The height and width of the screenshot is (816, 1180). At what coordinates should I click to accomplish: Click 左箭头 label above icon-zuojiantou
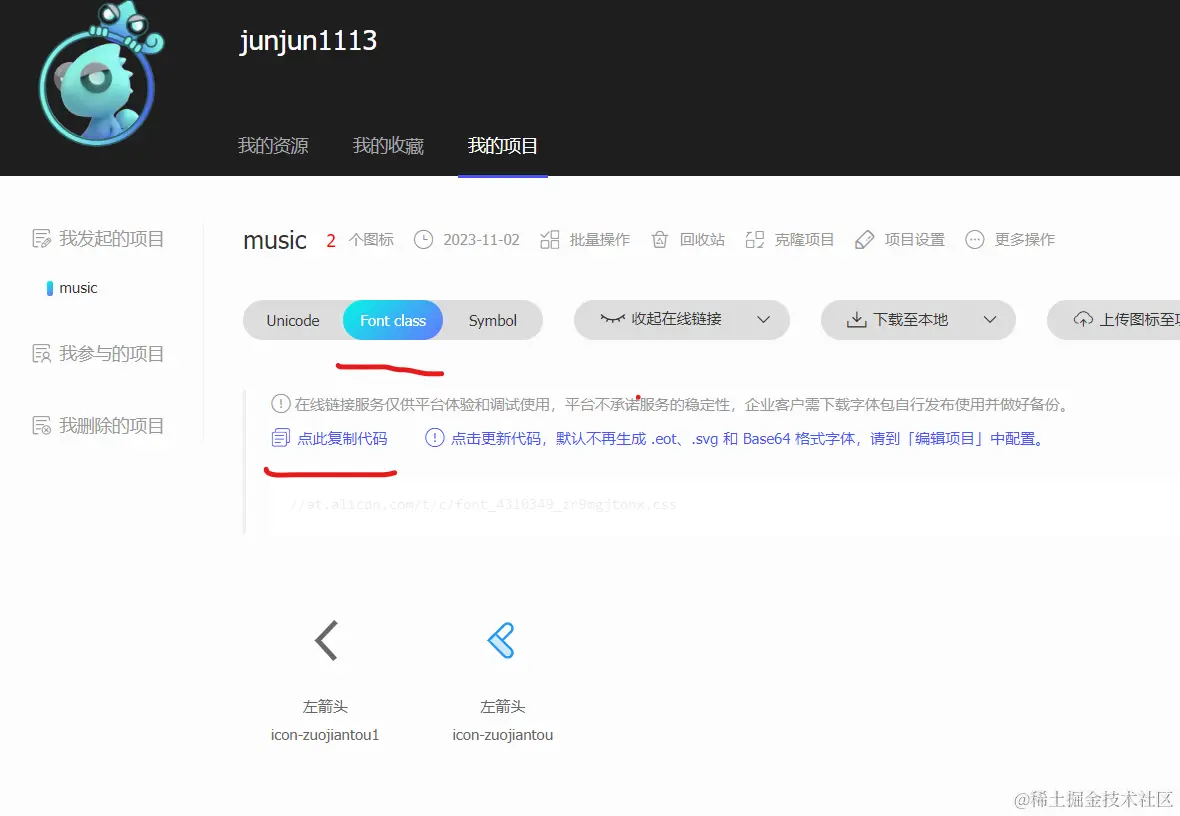[x=503, y=706]
